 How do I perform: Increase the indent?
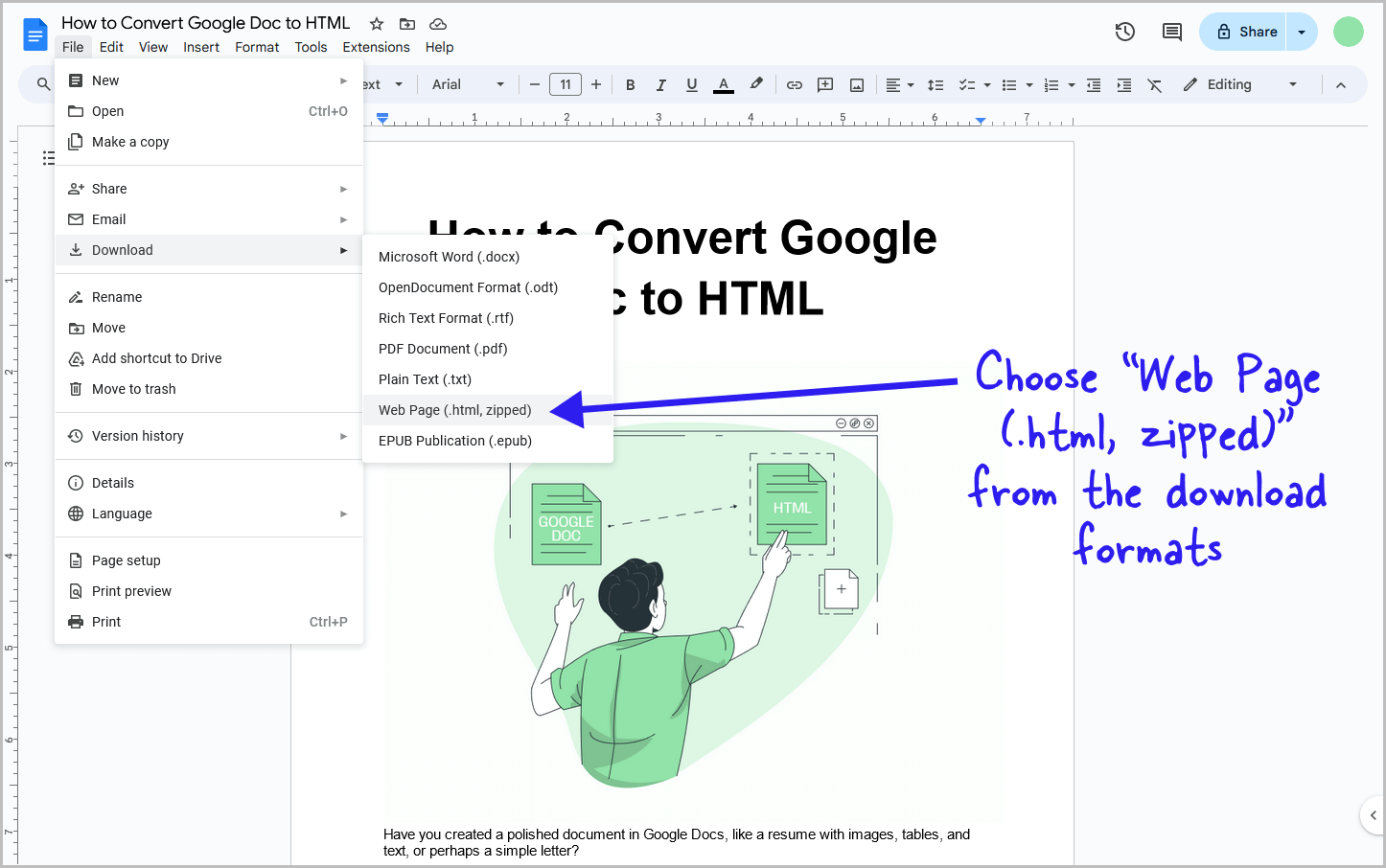(x=1124, y=84)
